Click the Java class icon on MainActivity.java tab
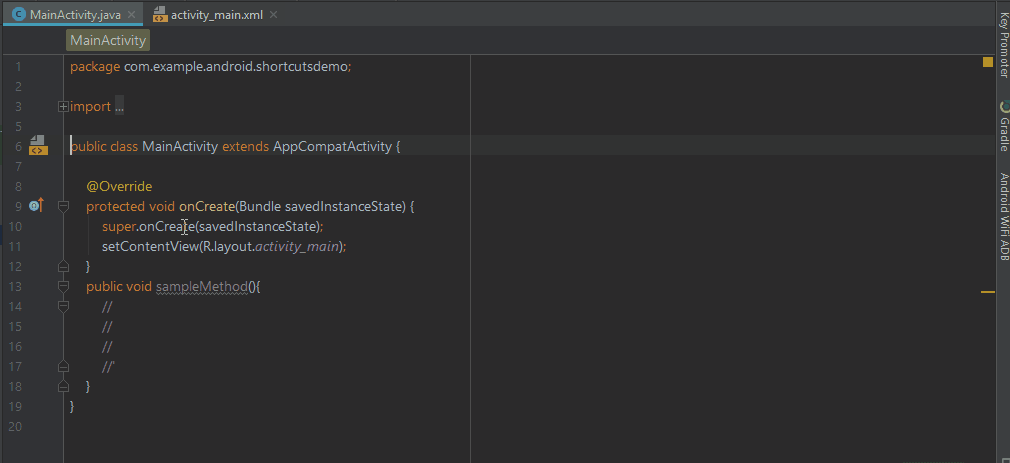Viewport: 1010px width, 463px height. pyautogui.click(x=17, y=16)
